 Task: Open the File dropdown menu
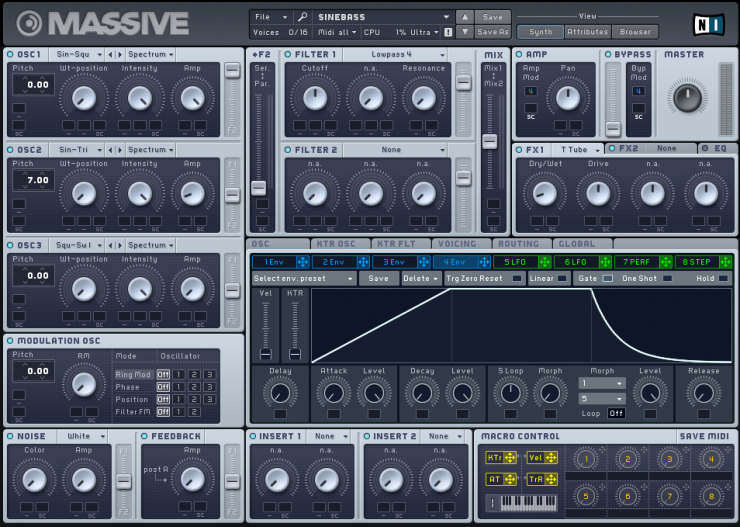point(271,17)
